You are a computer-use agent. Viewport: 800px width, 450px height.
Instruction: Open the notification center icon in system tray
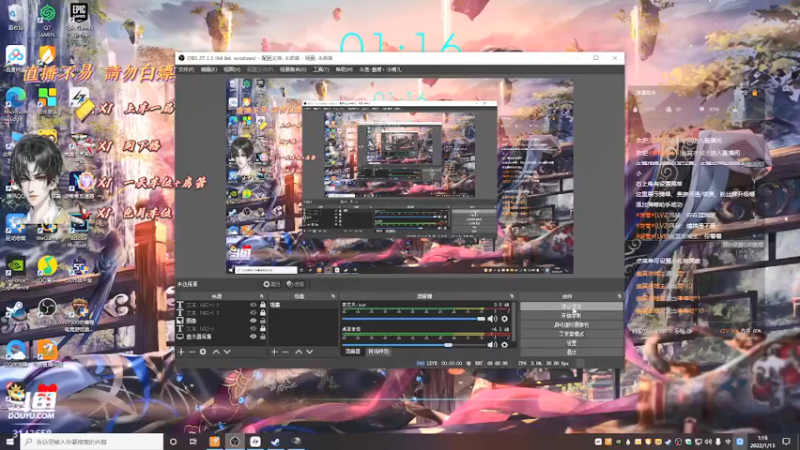point(786,441)
